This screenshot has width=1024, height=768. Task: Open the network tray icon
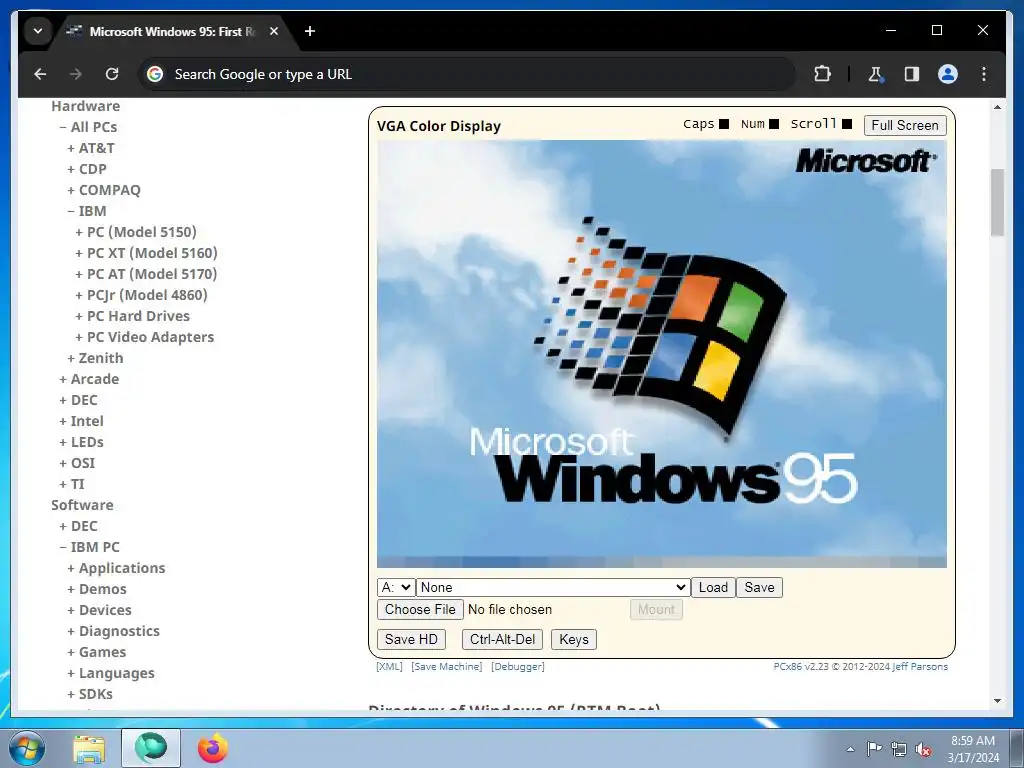tap(899, 749)
